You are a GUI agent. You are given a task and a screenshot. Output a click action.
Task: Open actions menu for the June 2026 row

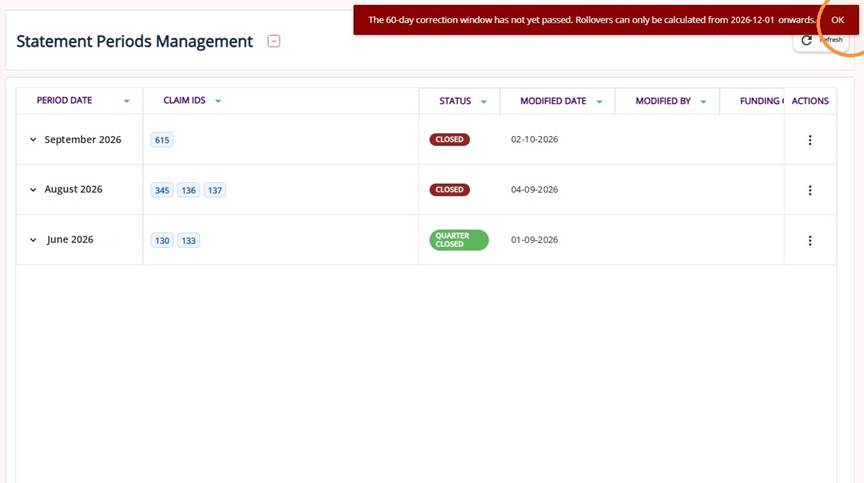coord(809,240)
